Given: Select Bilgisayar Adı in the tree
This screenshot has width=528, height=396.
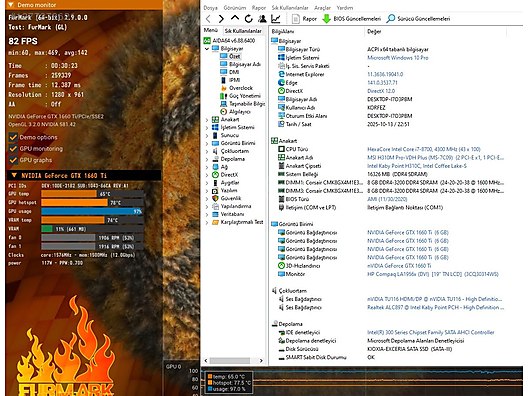Looking at the screenshot, I should (245, 64).
